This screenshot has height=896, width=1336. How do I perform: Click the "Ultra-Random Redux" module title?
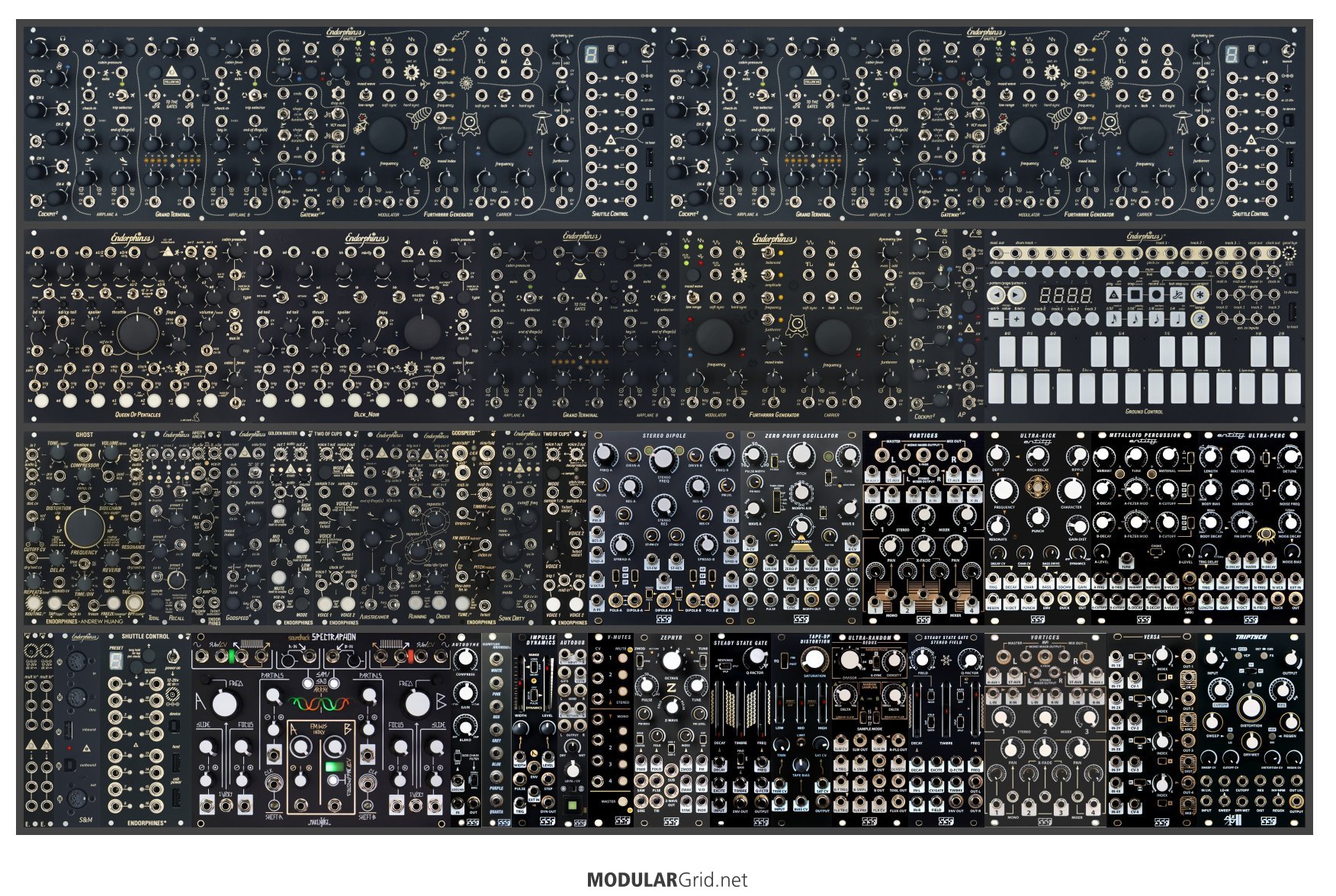point(869,640)
